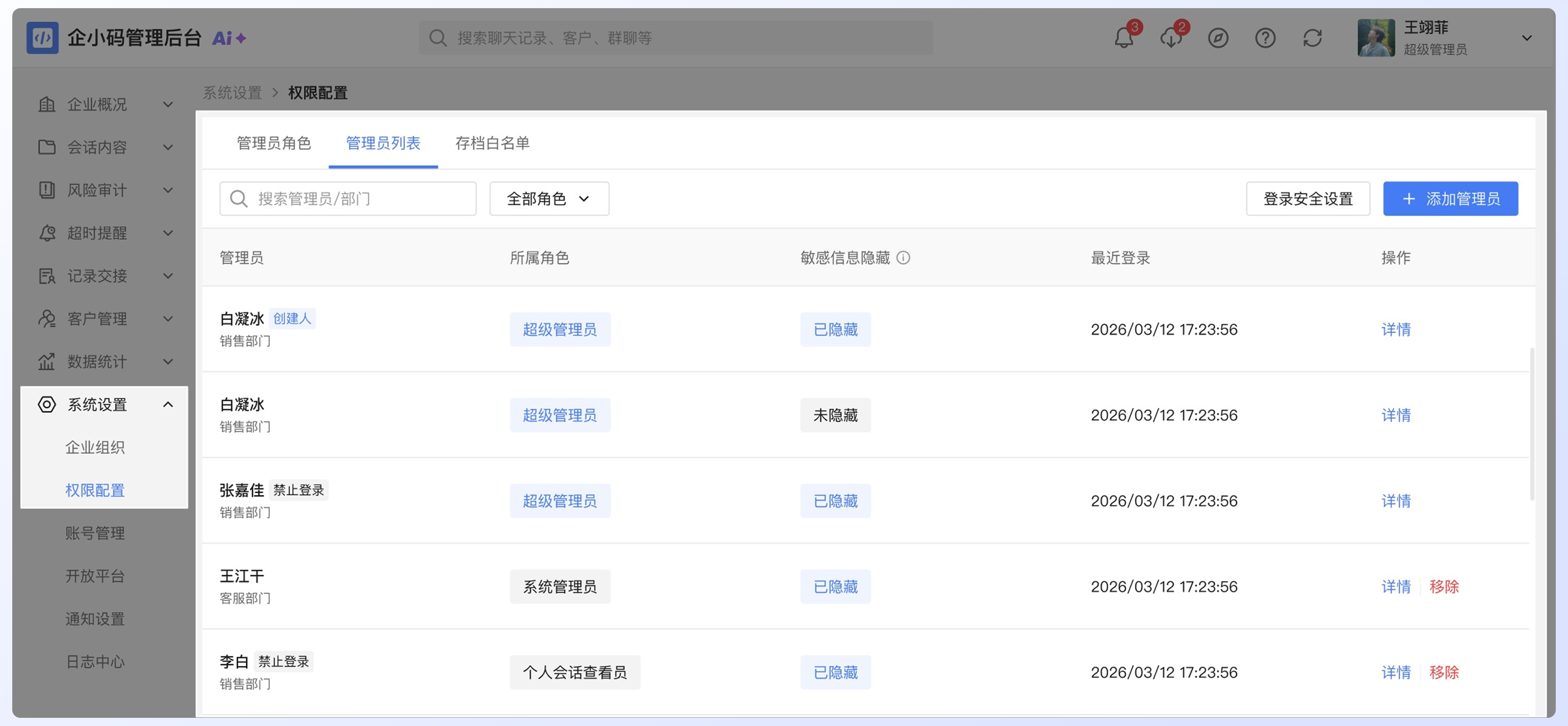Image resolution: width=1568 pixels, height=726 pixels.
Task: Click the 搜索管理员/部门 search field
Action: click(x=347, y=198)
